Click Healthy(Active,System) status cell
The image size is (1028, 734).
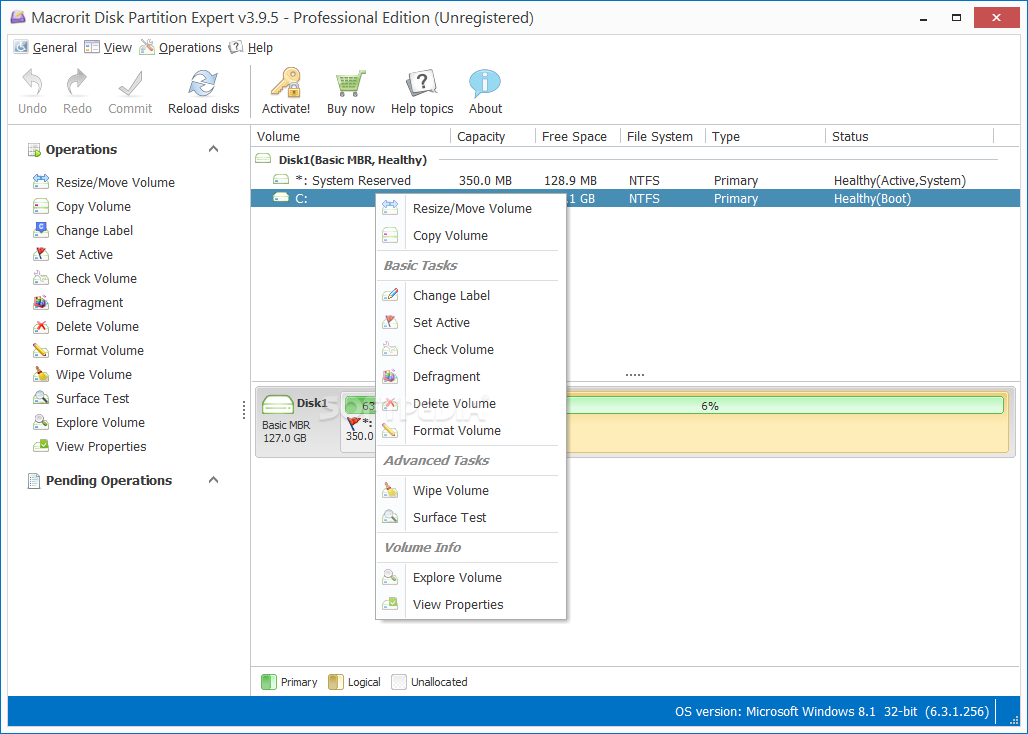click(900, 180)
